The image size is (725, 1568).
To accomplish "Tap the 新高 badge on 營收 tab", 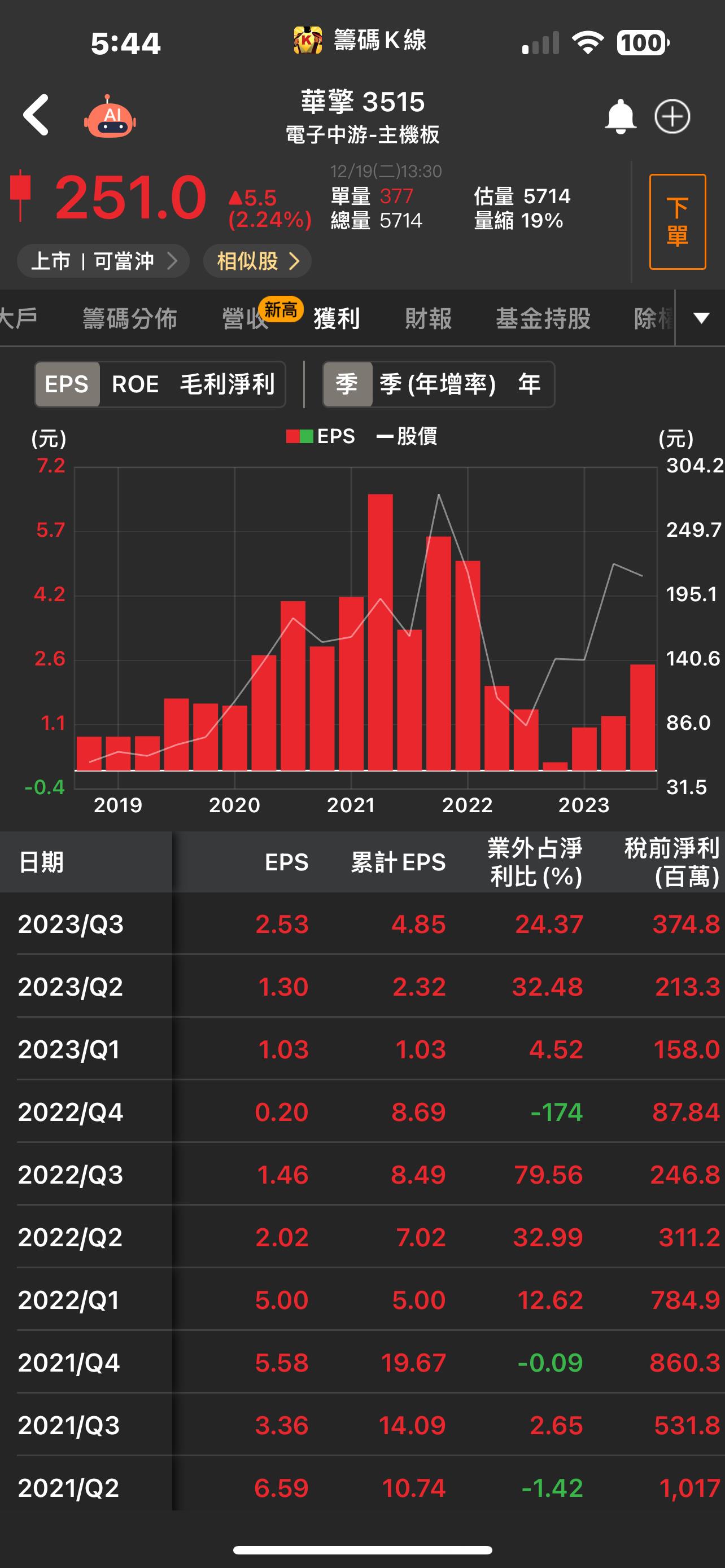I will 281,310.
